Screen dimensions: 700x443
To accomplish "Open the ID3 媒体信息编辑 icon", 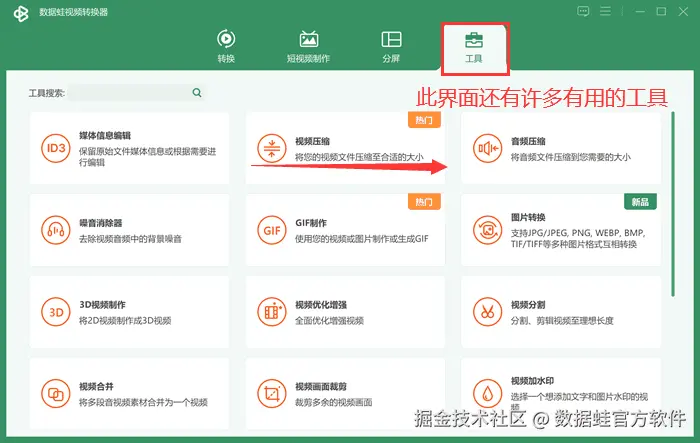I will coord(56,148).
